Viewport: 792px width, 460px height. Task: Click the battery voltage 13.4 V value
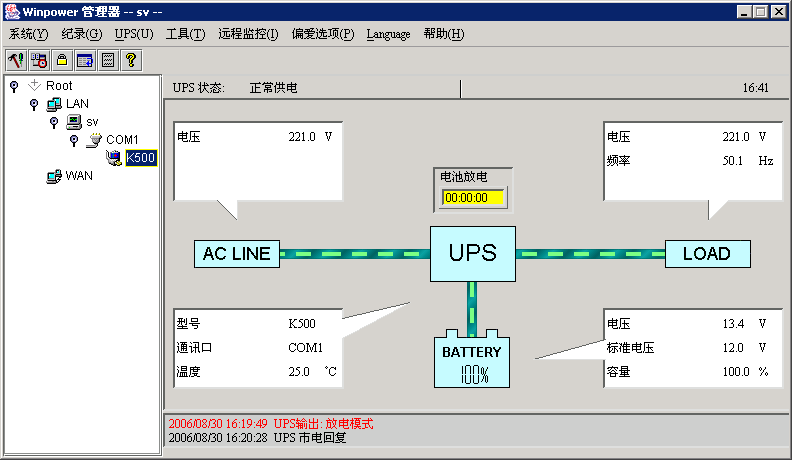745,324
